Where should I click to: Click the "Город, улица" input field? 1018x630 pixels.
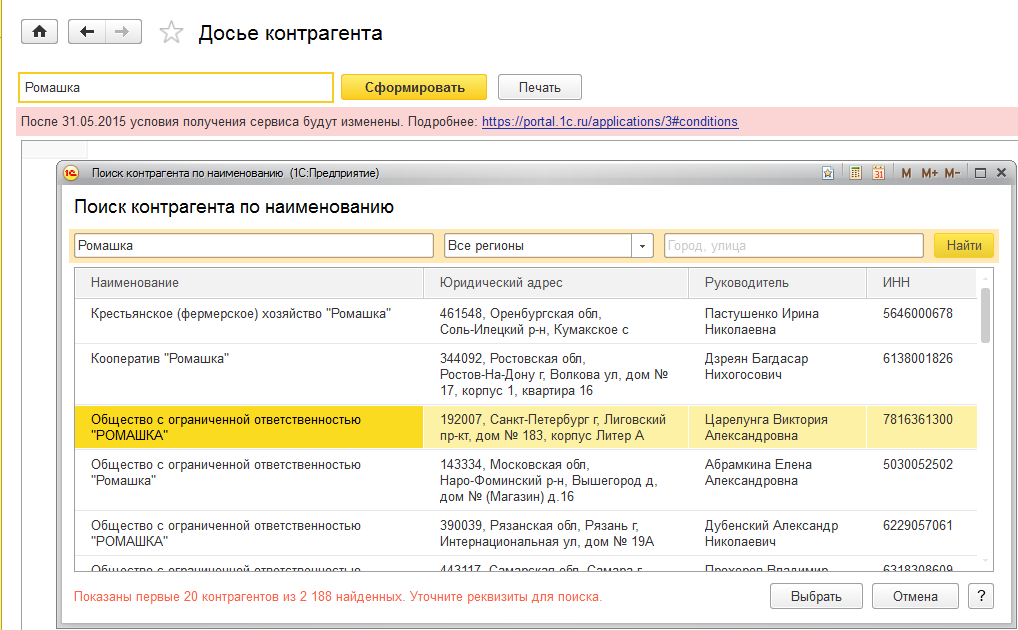click(x=793, y=245)
